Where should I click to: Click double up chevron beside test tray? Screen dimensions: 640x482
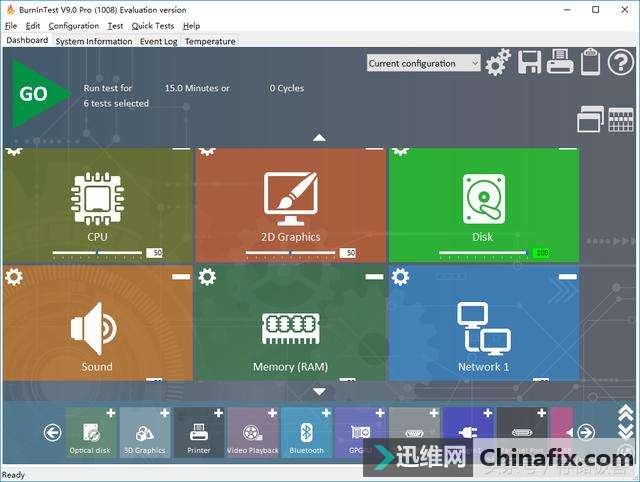(625, 414)
